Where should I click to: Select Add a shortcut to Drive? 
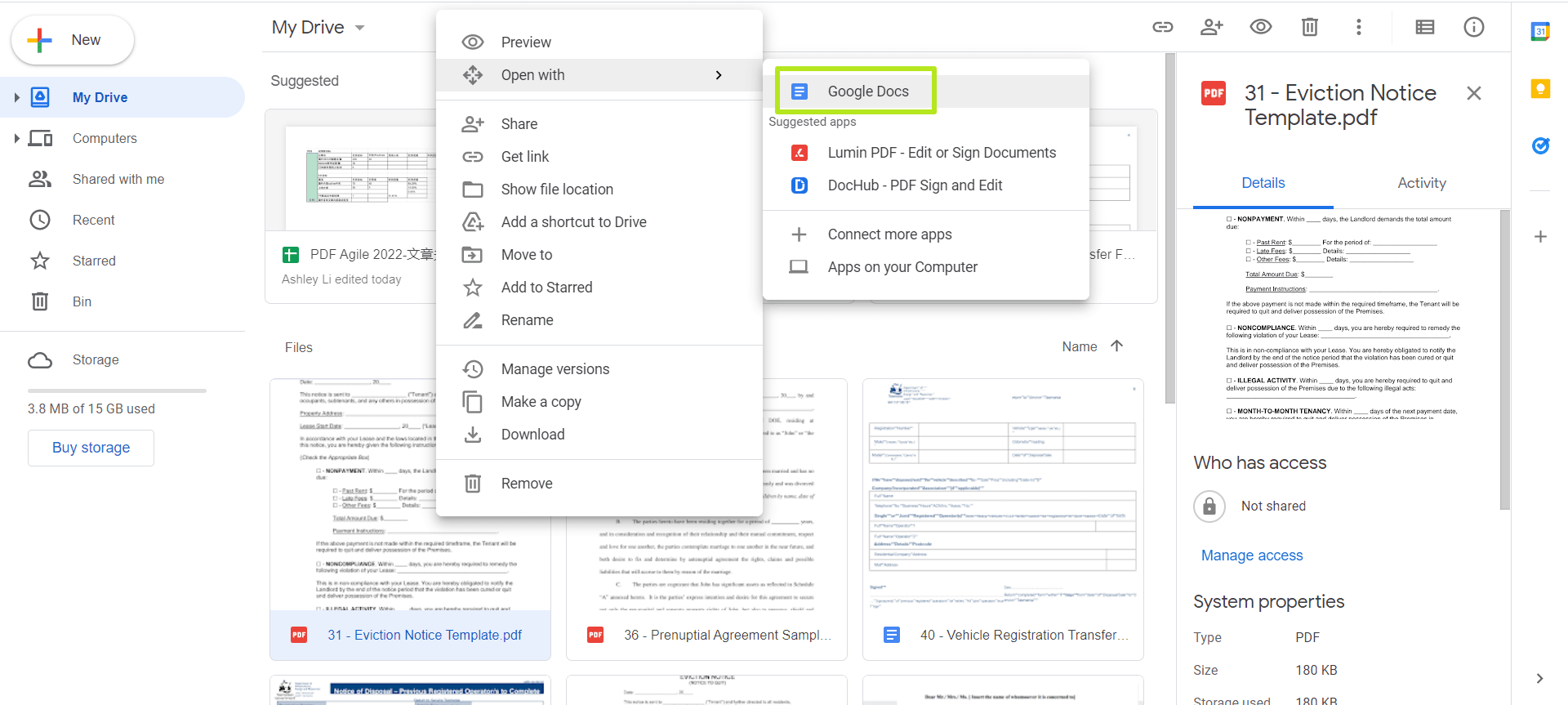[599, 221]
